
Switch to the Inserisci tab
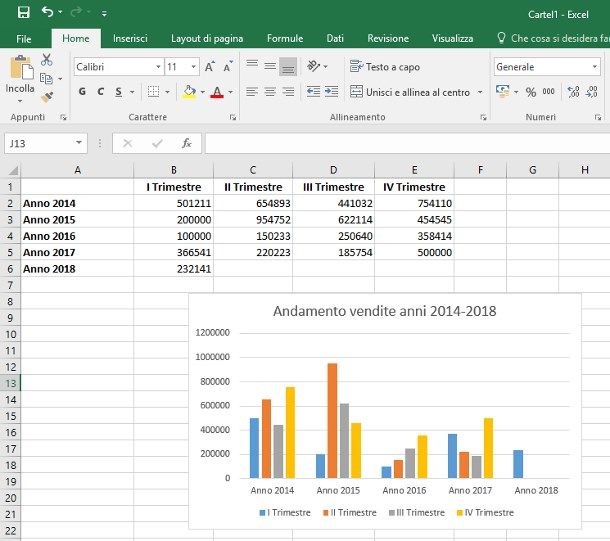coord(130,38)
